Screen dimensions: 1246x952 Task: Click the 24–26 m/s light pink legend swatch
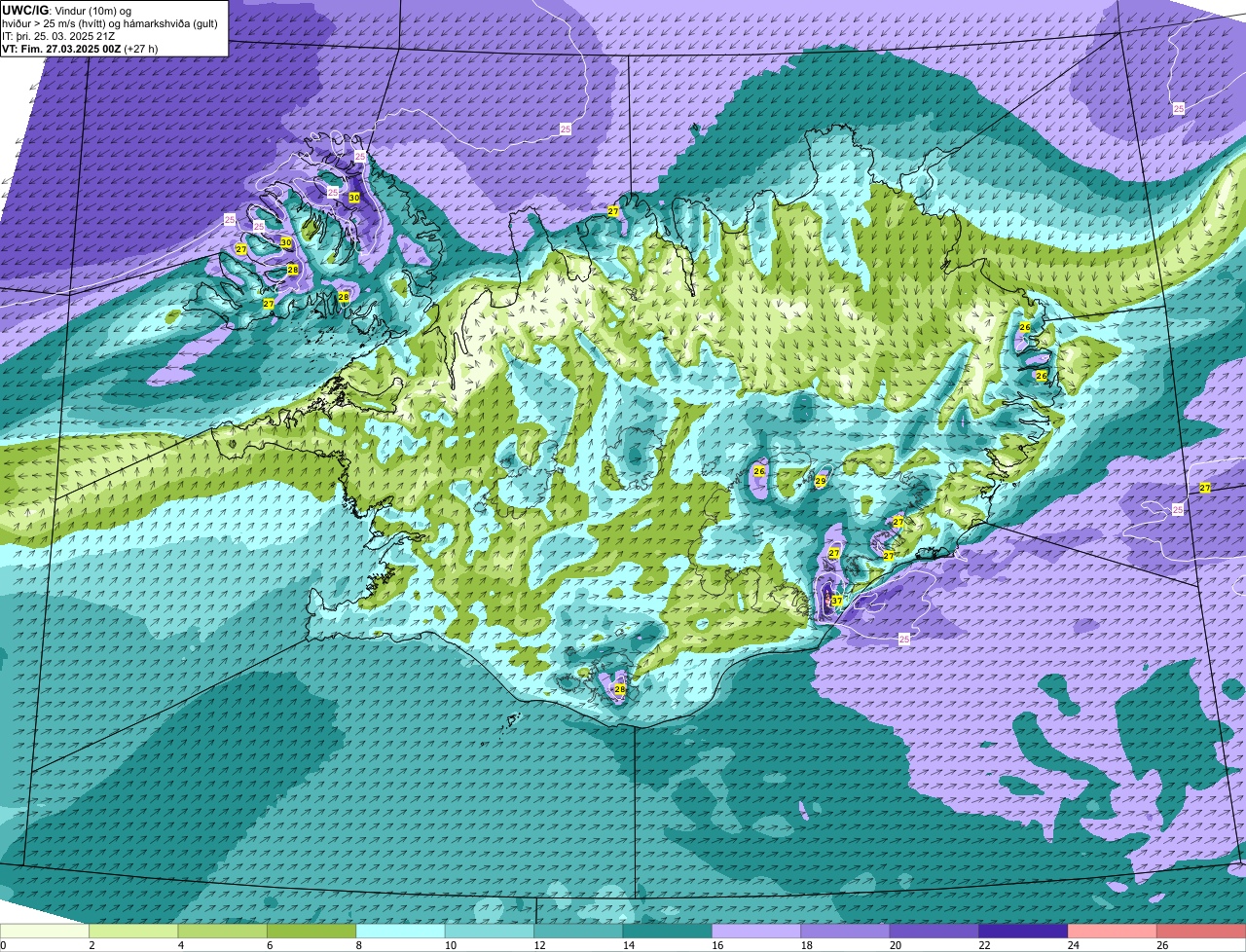(1113, 932)
